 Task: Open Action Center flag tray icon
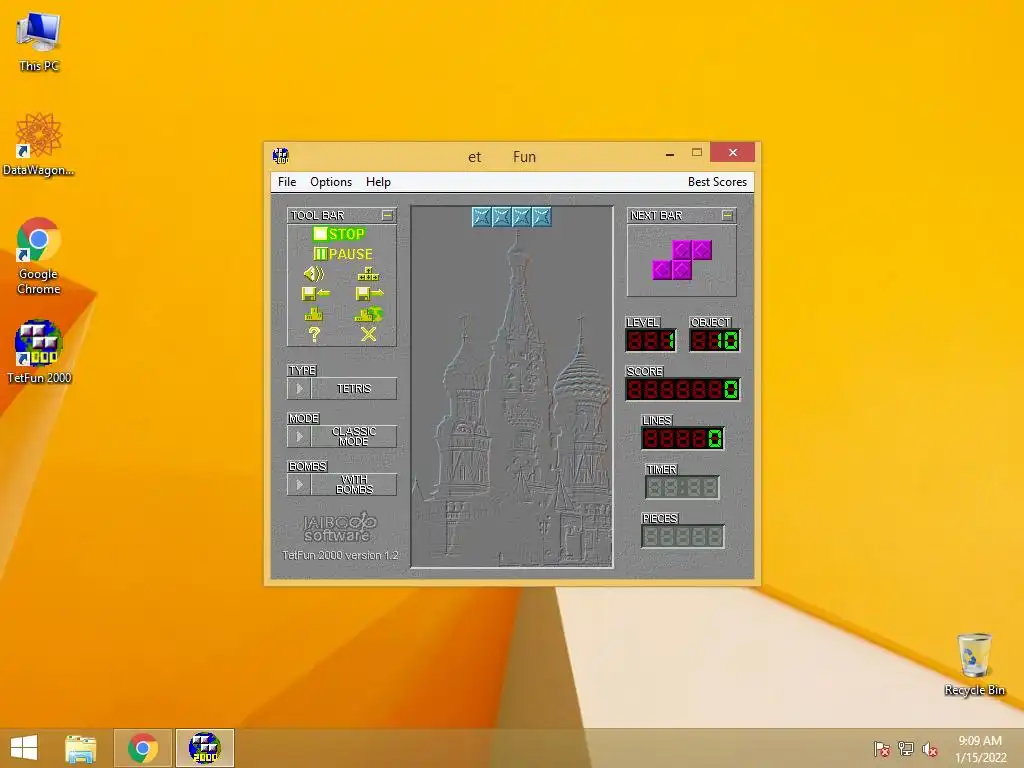[882, 749]
